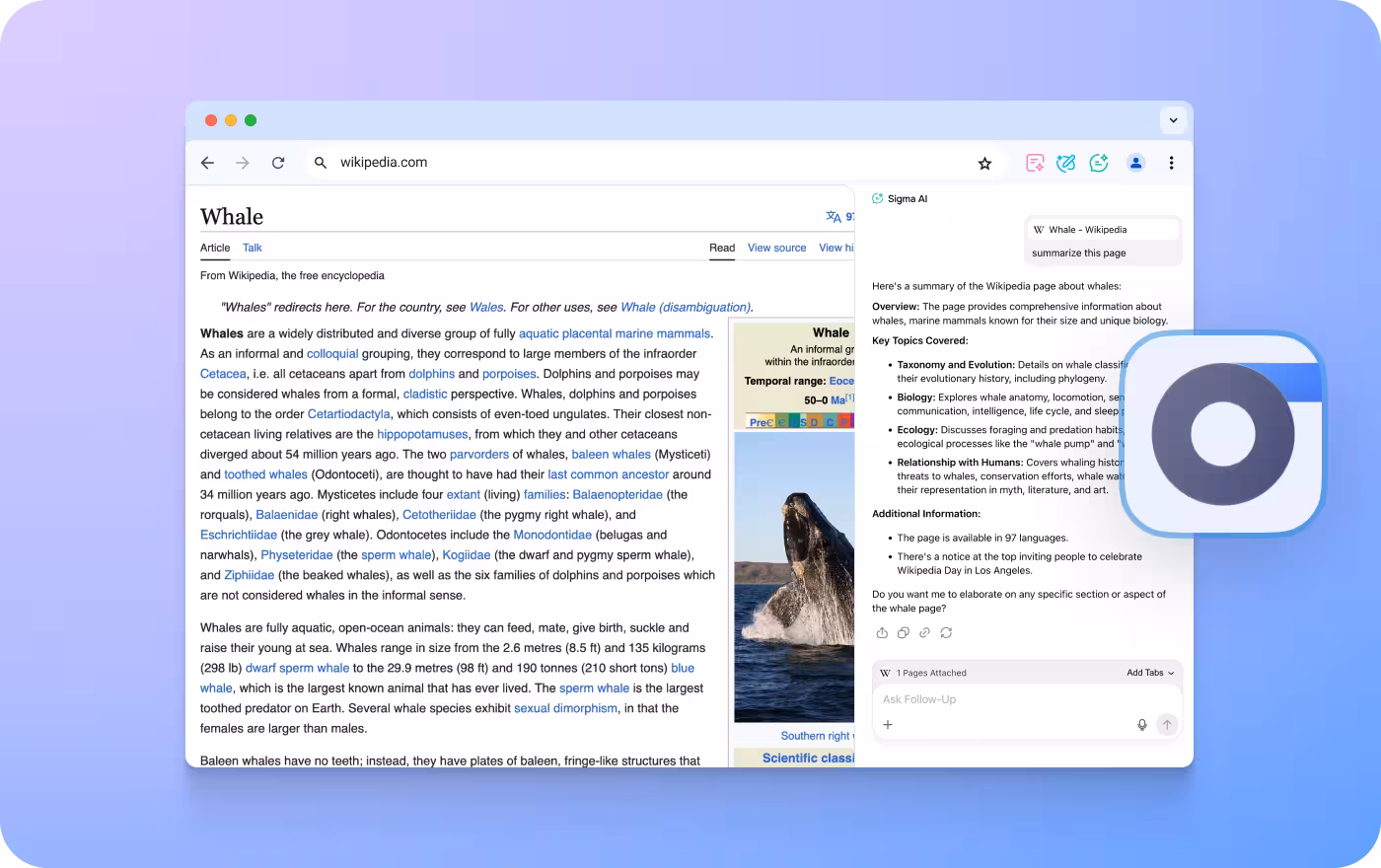Open the Cetacea link
1381x868 pixels.
click(223, 374)
